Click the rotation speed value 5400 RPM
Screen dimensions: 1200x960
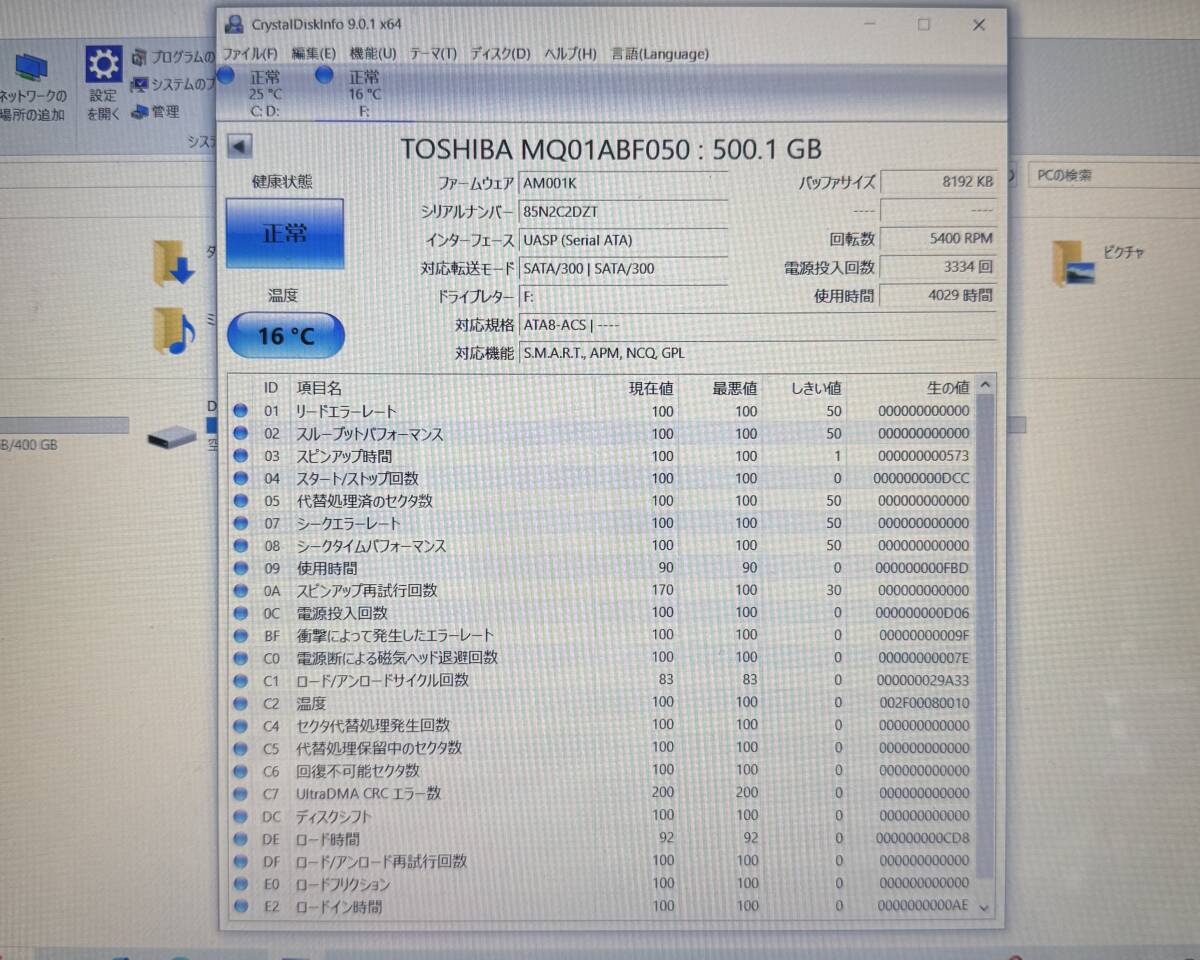point(938,239)
